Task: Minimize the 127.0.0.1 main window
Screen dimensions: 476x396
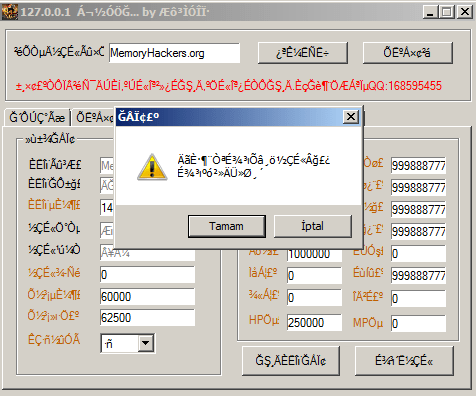Action: 430,12
